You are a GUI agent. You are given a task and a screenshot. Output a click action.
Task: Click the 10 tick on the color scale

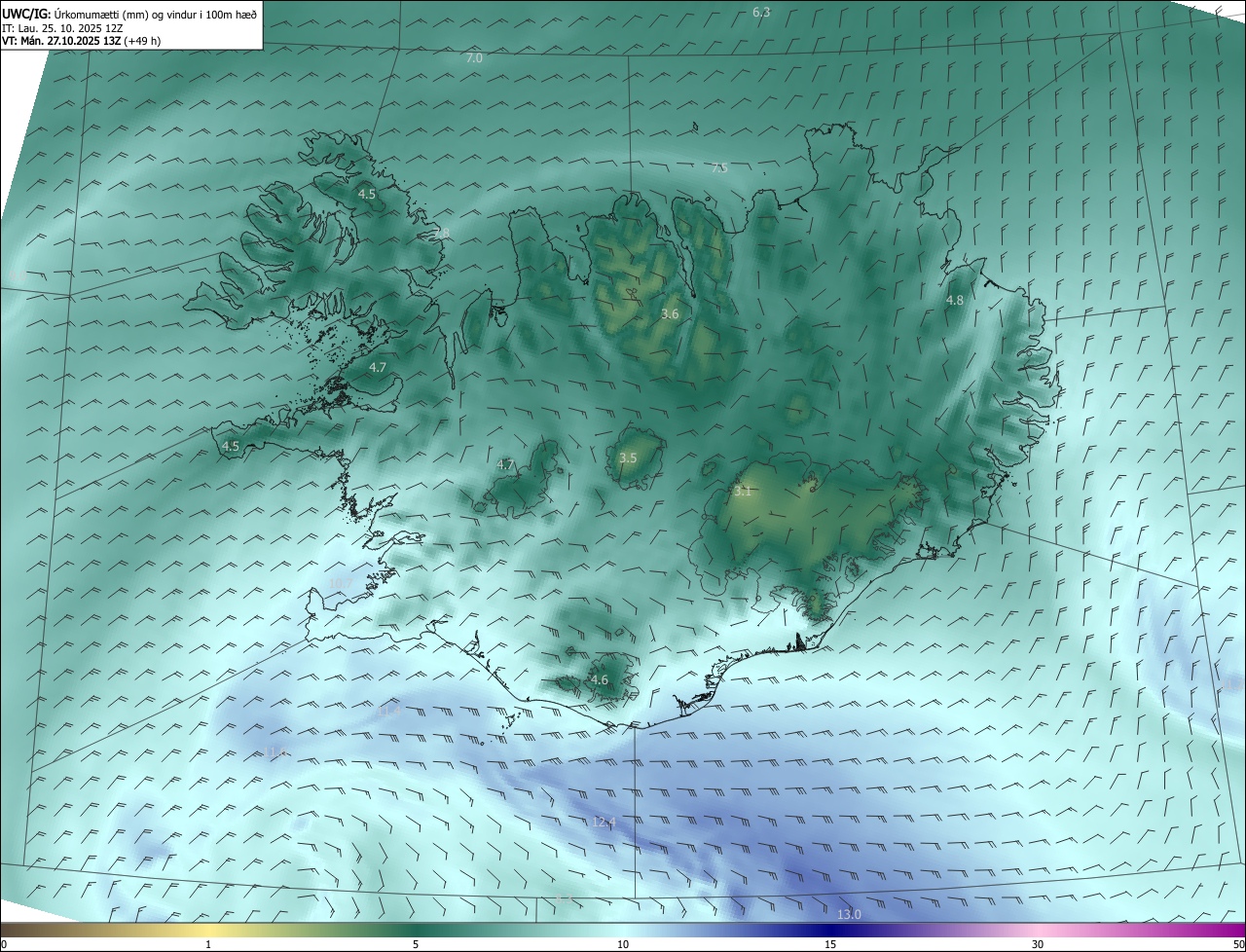pos(623,944)
